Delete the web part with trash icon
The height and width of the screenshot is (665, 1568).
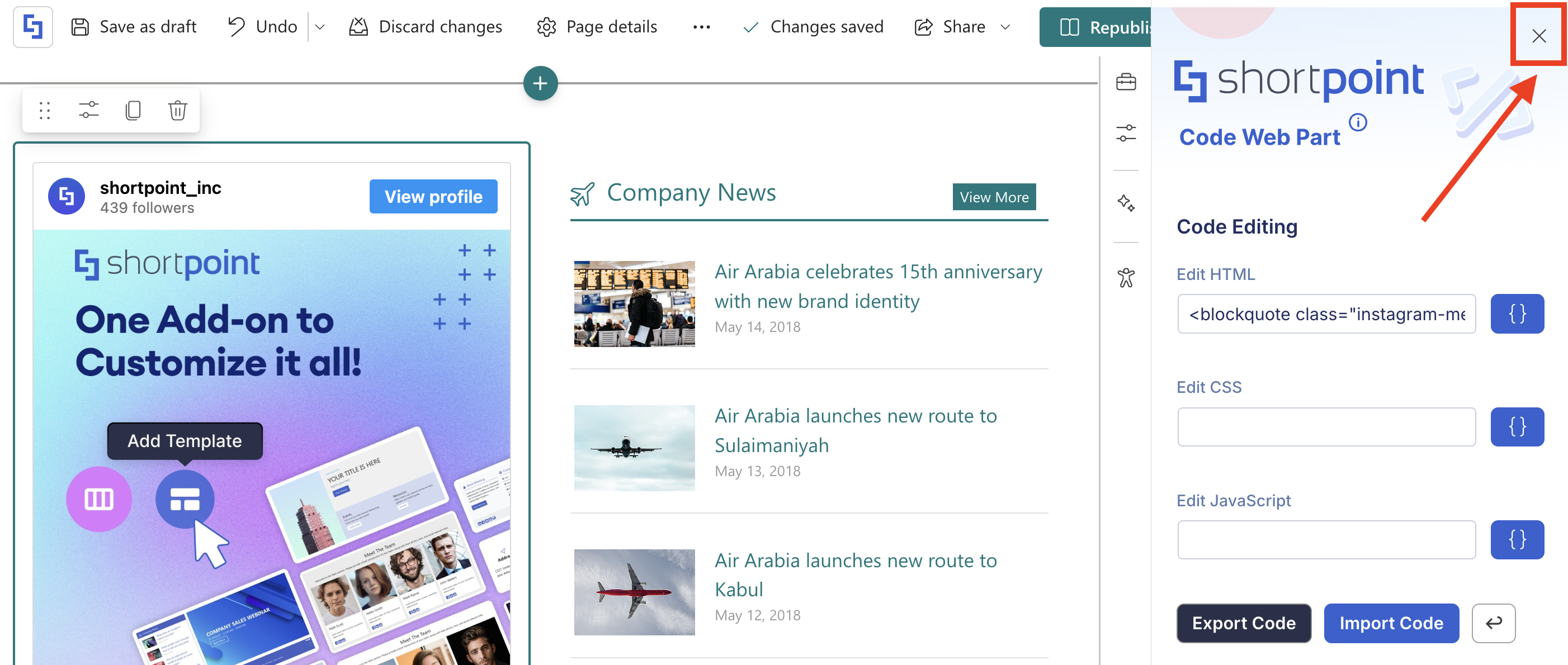tap(177, 111)
